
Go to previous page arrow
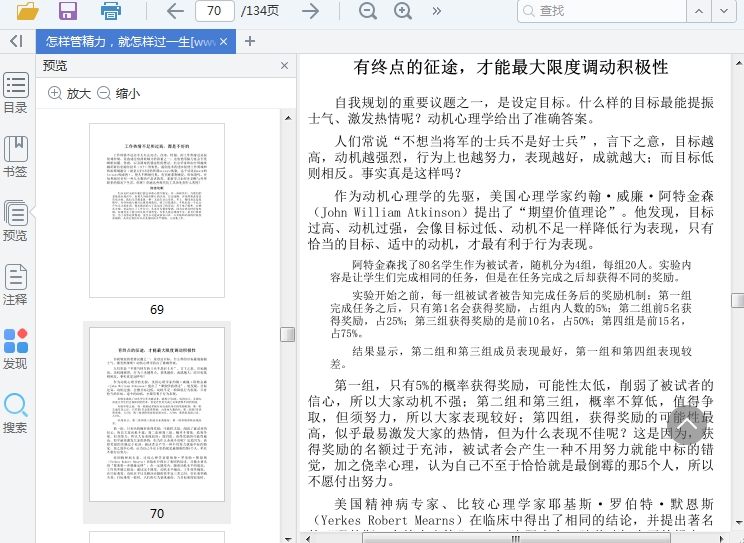(175, 11)
